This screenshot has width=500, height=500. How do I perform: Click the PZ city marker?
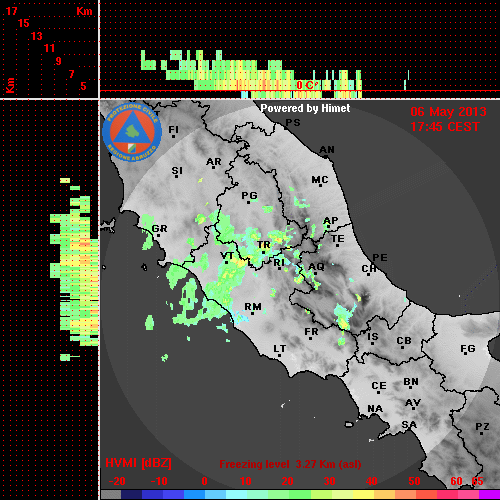tap(482, 433)
